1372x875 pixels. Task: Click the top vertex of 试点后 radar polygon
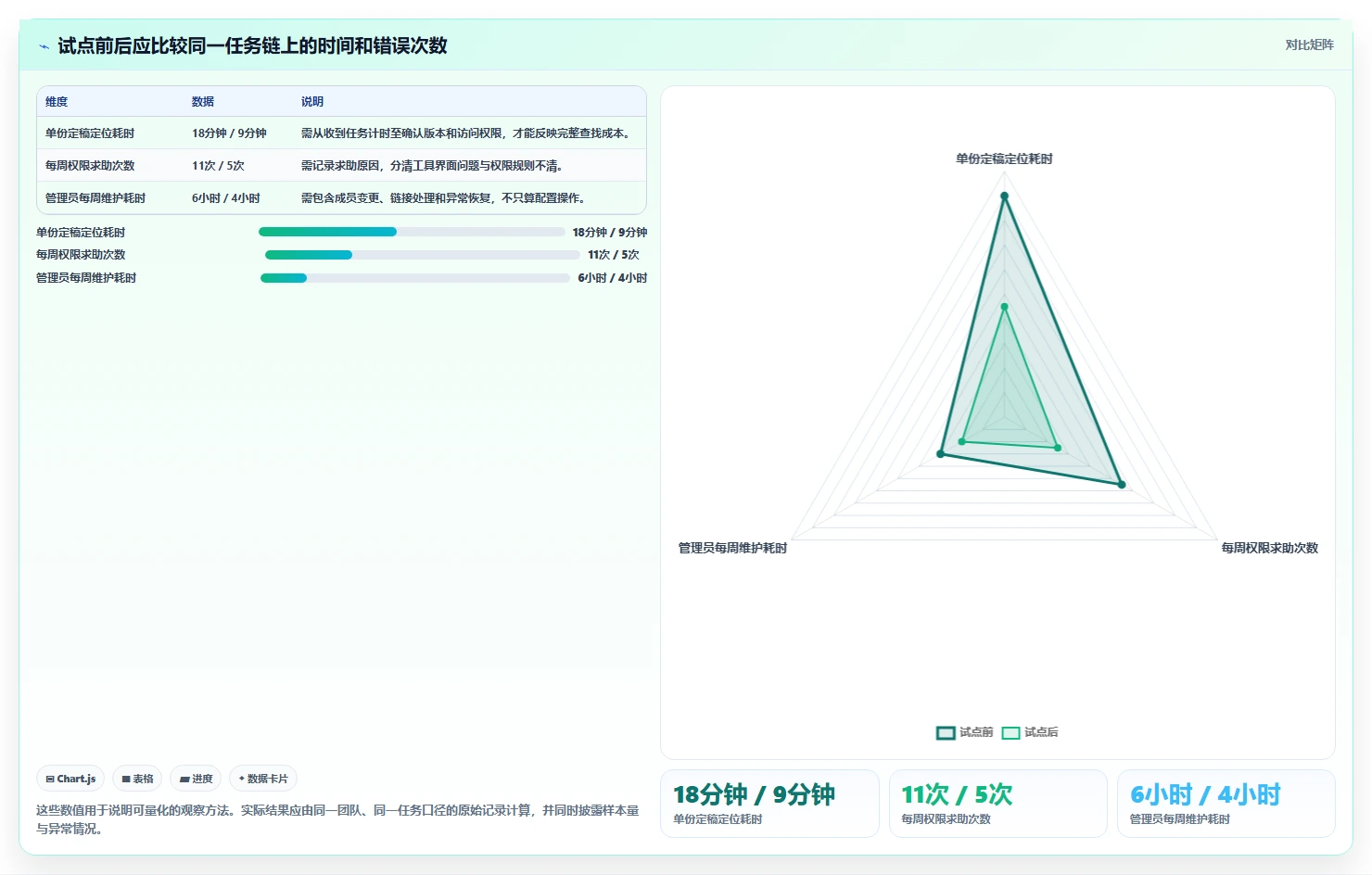click(x=1004, y=307)
